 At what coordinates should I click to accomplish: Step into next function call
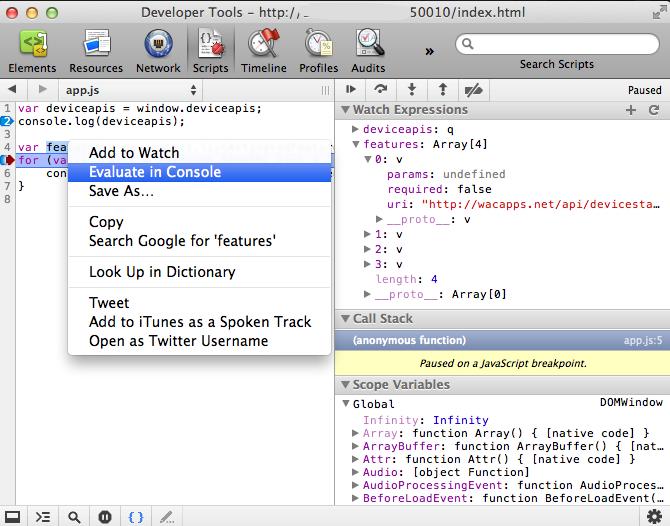pyautogui.click(x=411, y=89)
